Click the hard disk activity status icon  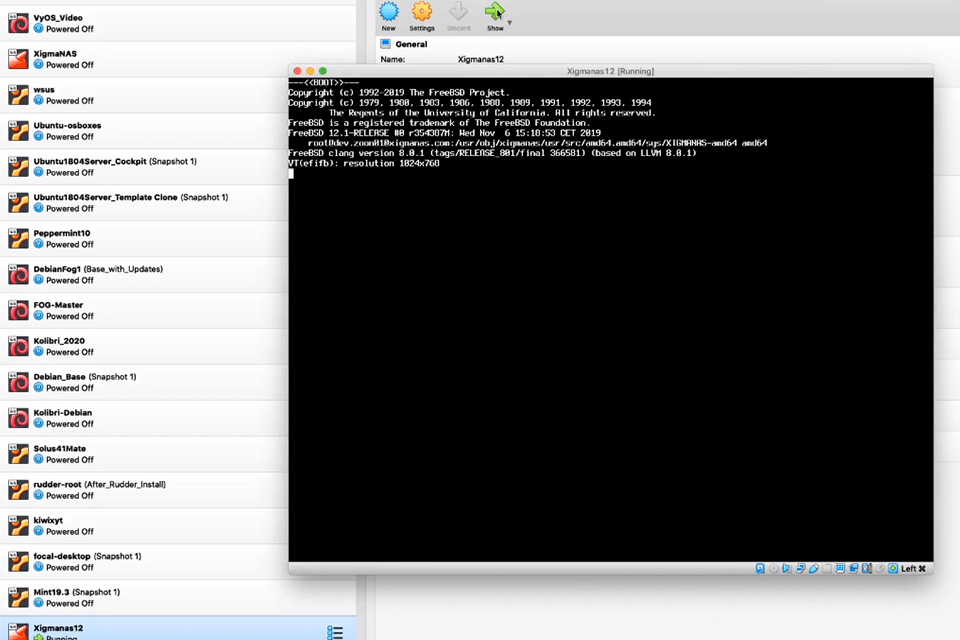click(760, 568)
